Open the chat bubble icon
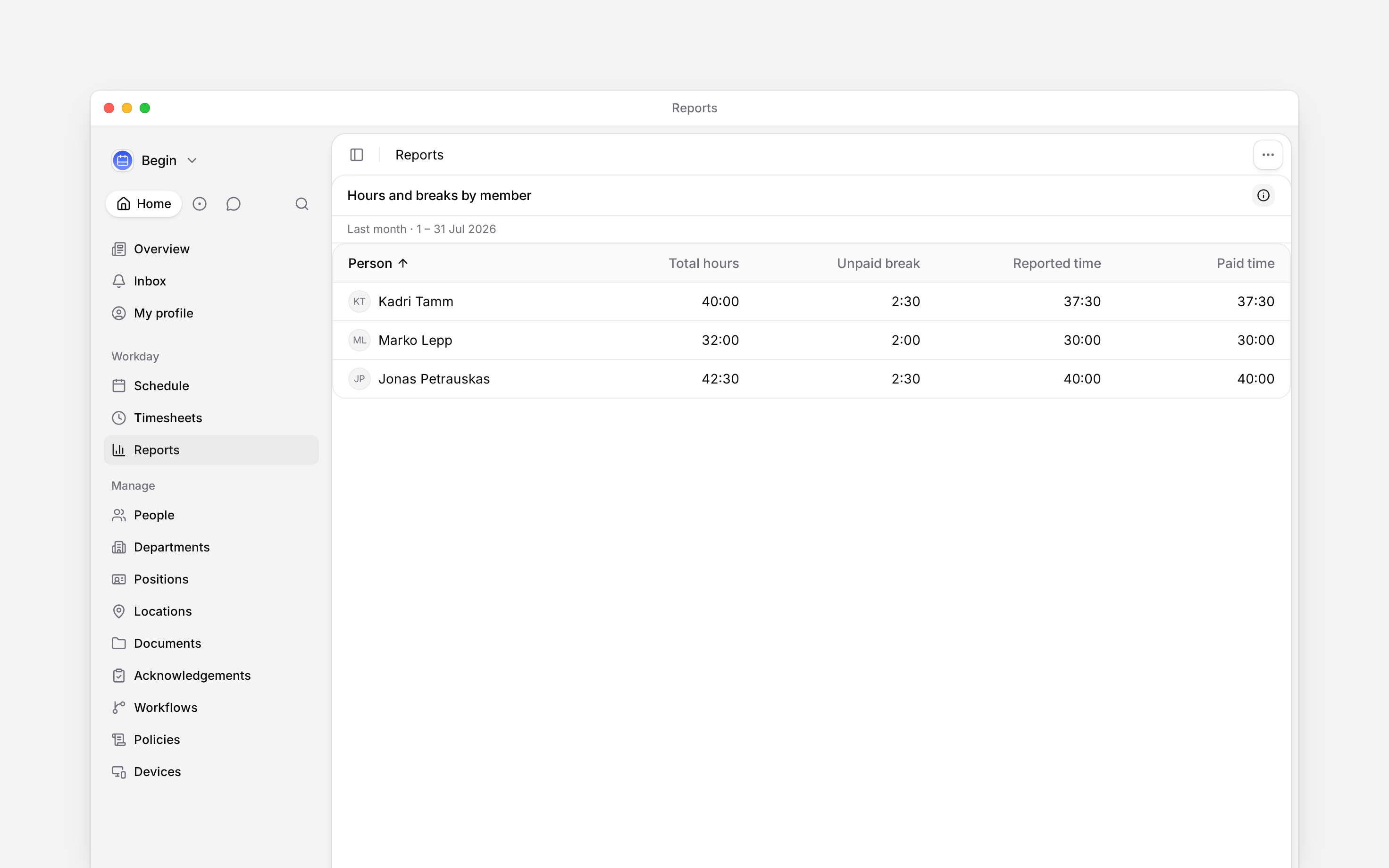The height and width of the screenshot is (868, 1389). pyautogui.click(x=233, y=204)
